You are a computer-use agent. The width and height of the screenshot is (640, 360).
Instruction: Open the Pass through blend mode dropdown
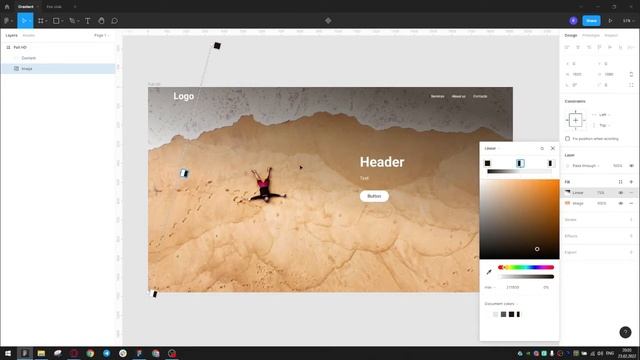(586, 166)
